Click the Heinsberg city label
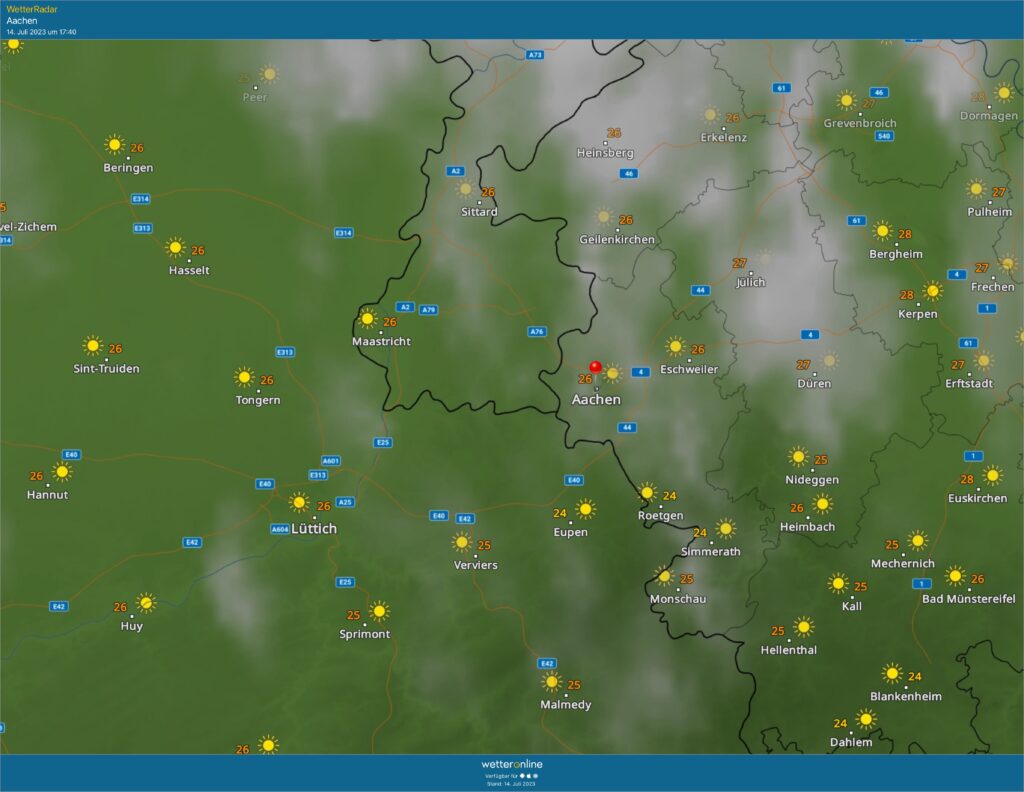Viewport: 1024px width, 792px height. pyautogui.click(x=605, y=153)
